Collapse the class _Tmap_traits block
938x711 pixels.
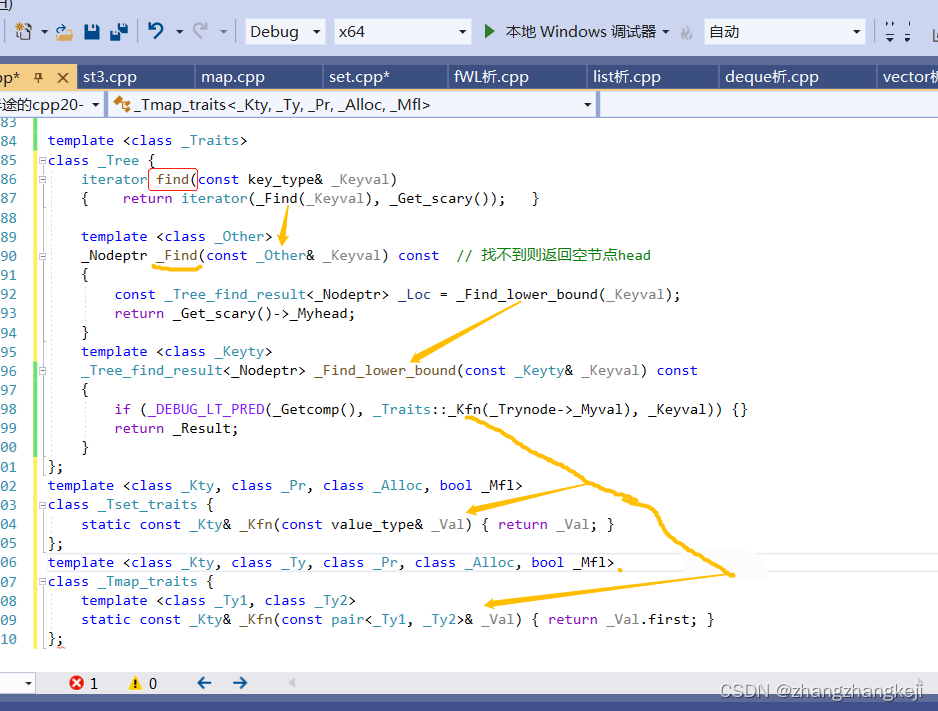click(x=42, y=582)
